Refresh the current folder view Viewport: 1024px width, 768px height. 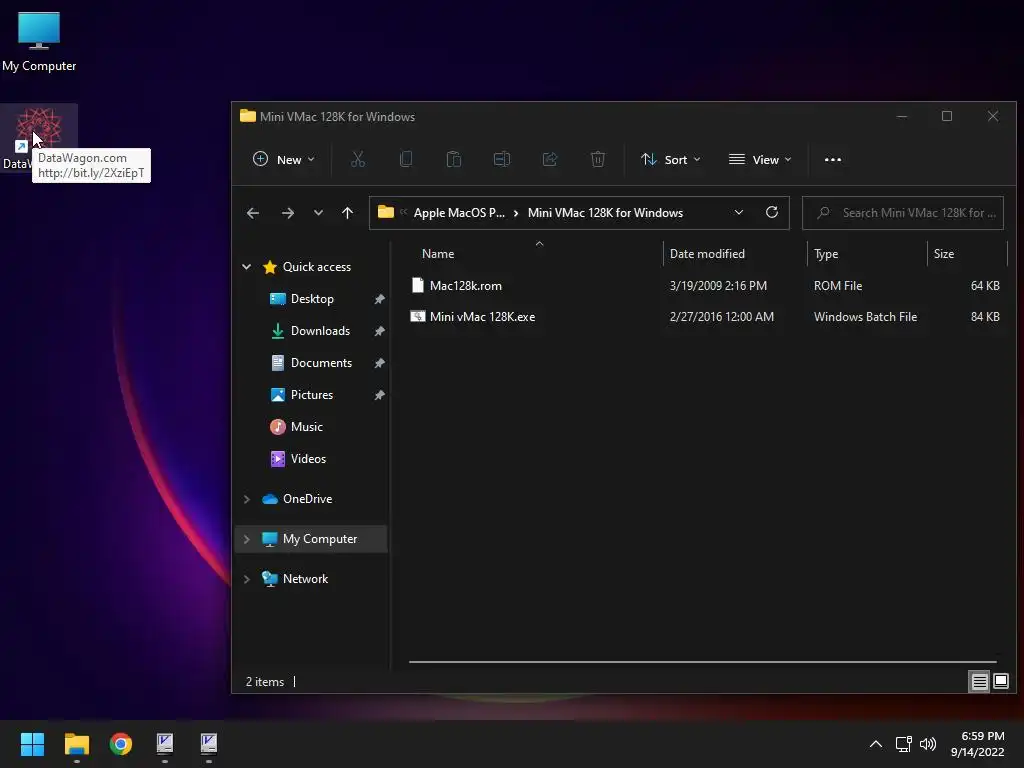(772, 212)
